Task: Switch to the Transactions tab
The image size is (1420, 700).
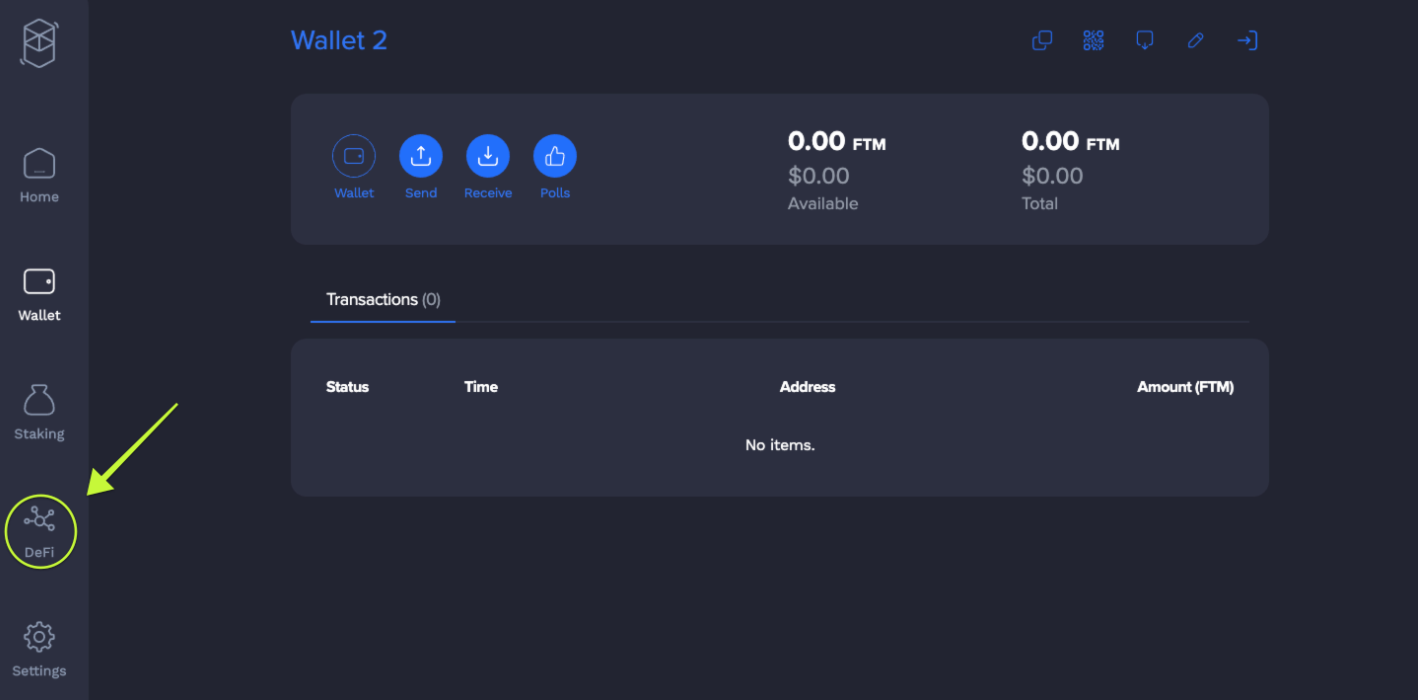Action: pos(383,300)
